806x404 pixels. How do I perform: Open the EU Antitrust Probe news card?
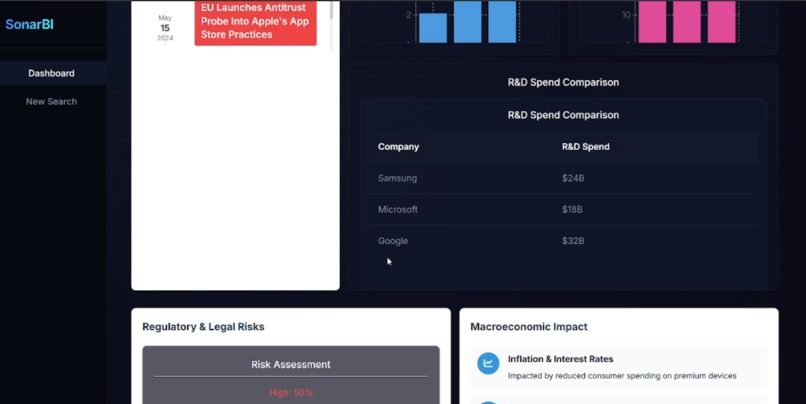[x=255, y=22]
